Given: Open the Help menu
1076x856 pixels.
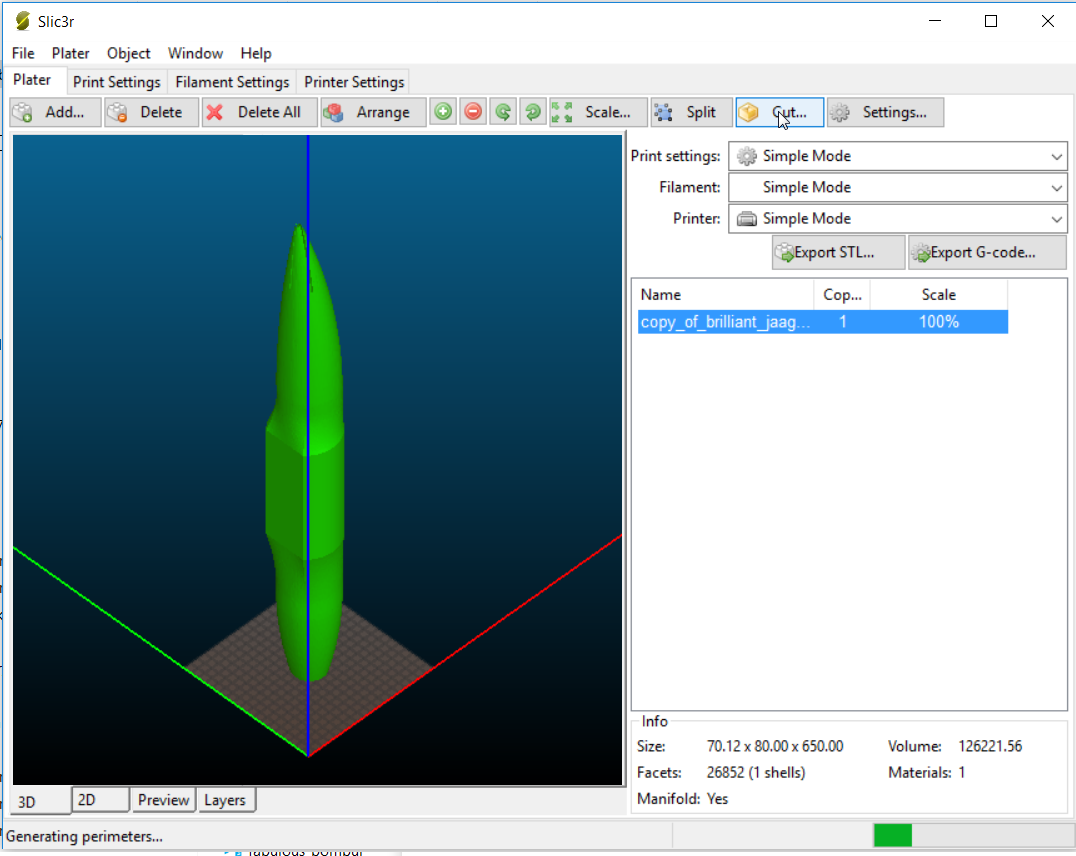Looking at the screenshot, I should (x=255, y=54).
